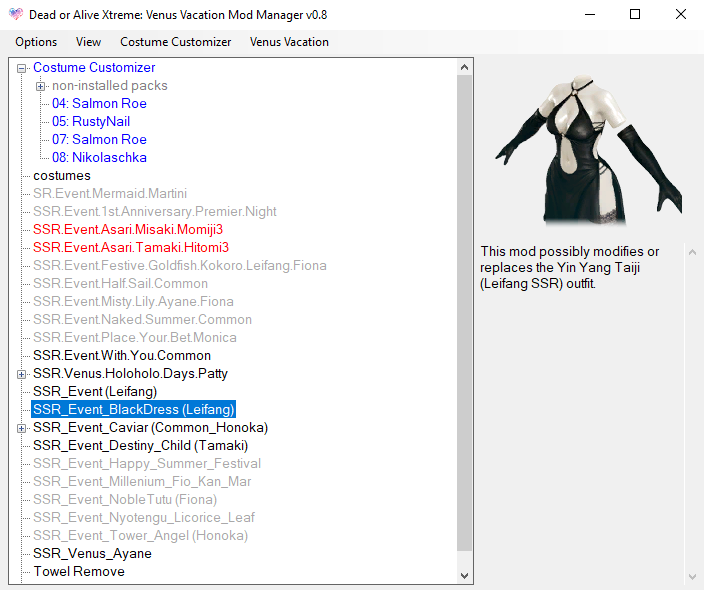The width and height of the screenshot is (704, 590).
Task: Select SSR_Venus_Ayane mod
Action: click(x=92, y=553)
